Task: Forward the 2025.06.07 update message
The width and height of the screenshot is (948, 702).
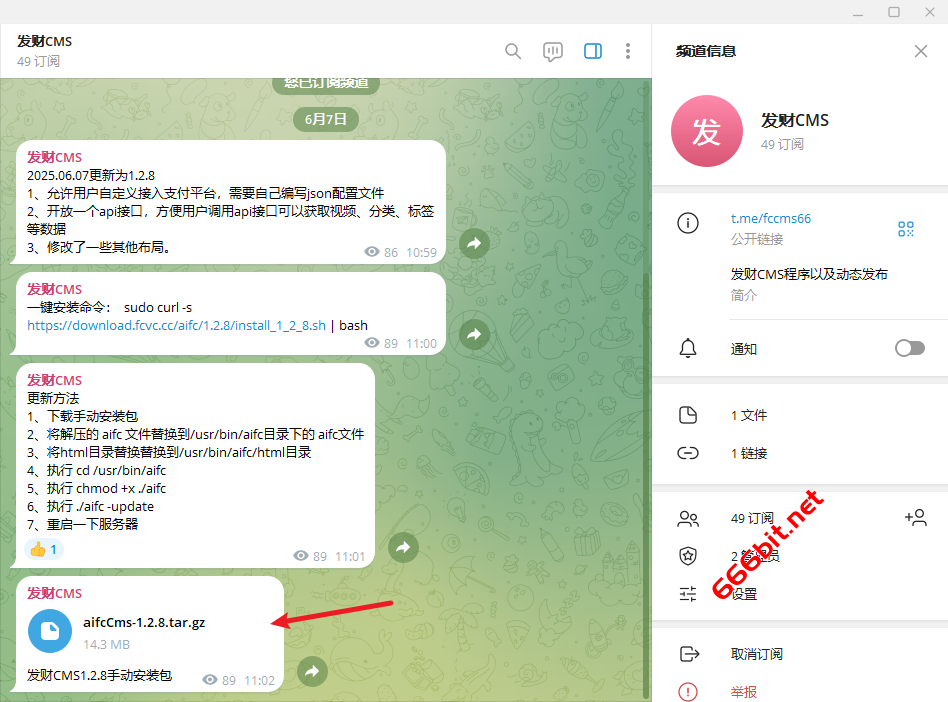Action: click(x=475, y=243)
